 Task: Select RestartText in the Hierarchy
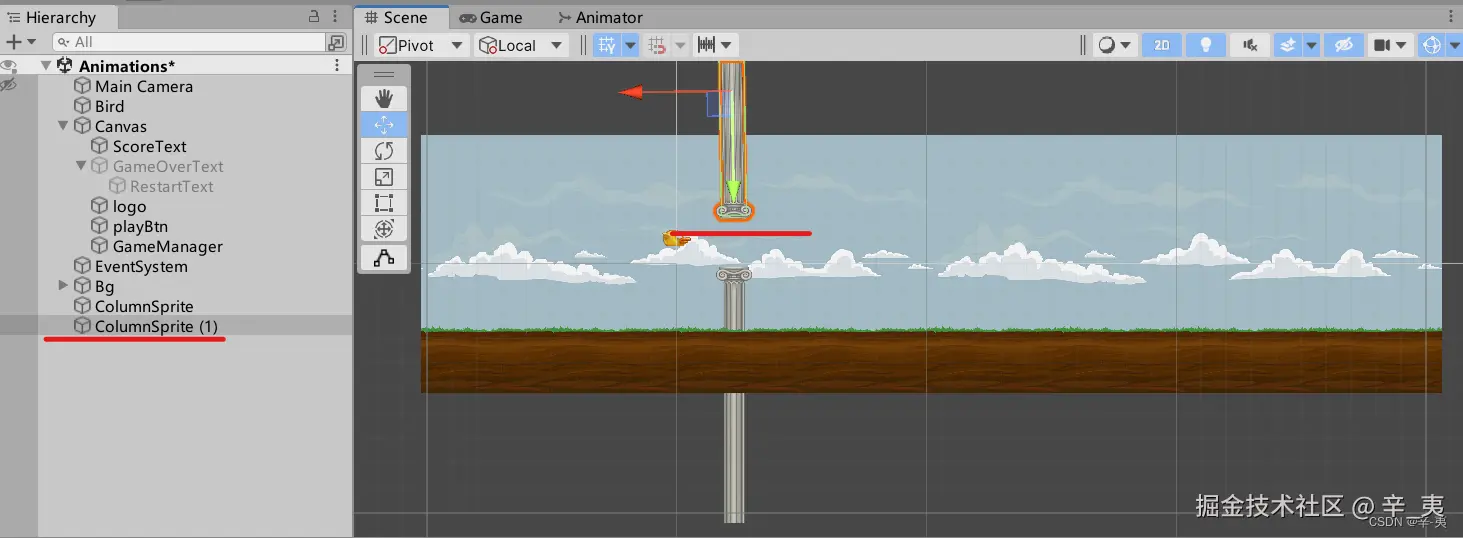point(172,186)
